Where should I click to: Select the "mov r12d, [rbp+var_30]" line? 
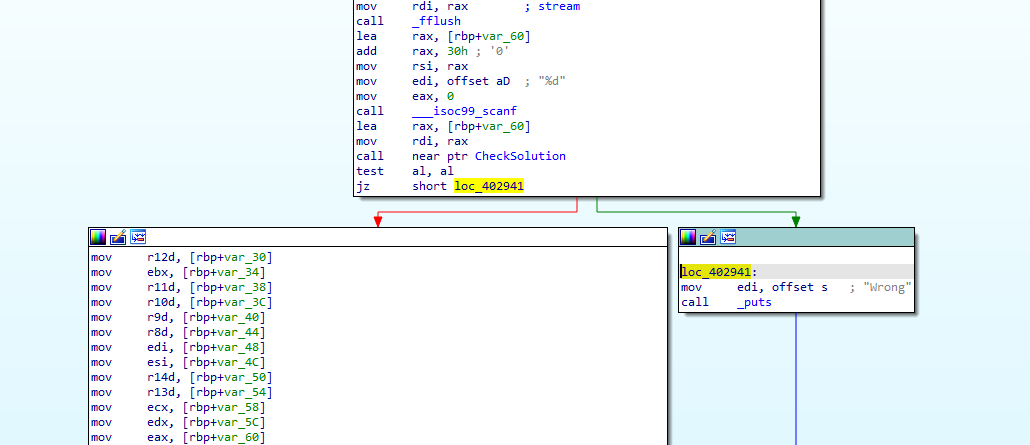point(181,257)
